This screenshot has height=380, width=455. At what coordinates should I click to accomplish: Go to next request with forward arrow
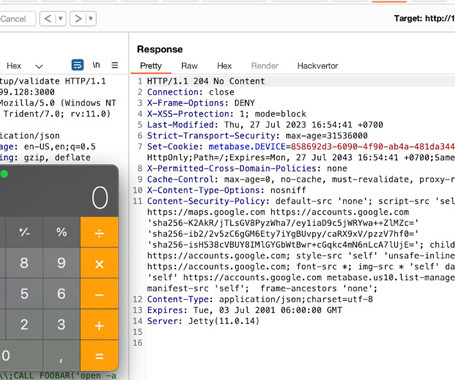pos(78,19)
